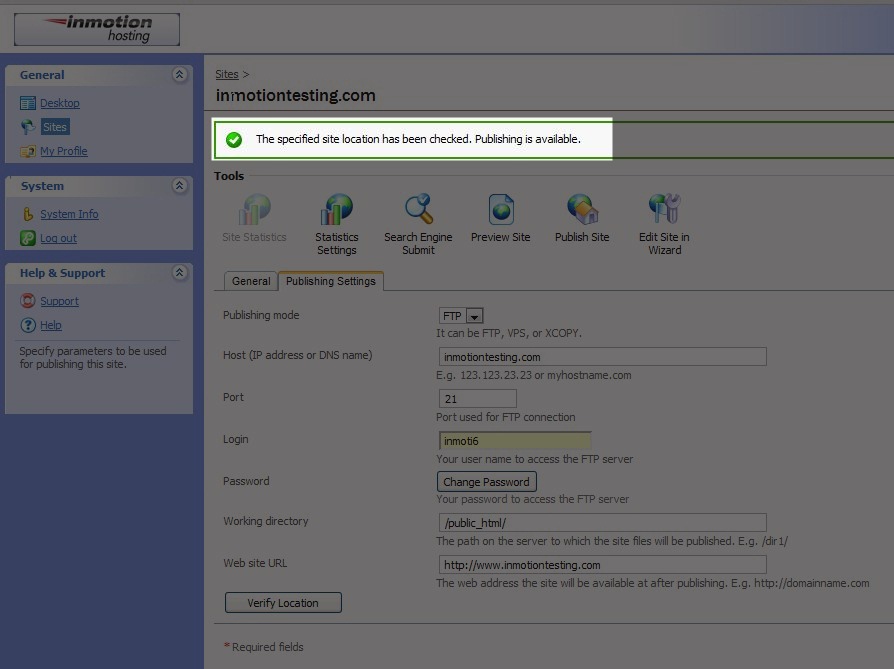Switch to the General tab
The height and width of the screenshot is (669, 894).
[x=251, y=282]
